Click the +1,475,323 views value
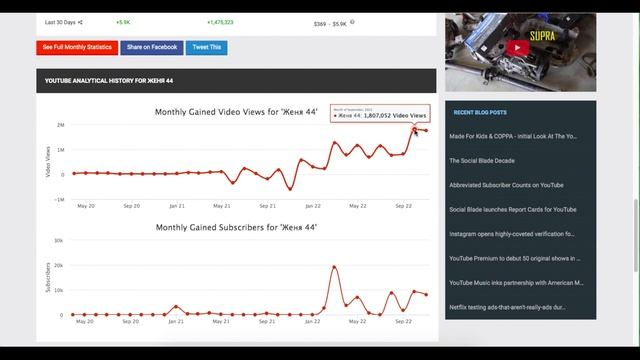The image size is (640, 360). pos(220,22)
